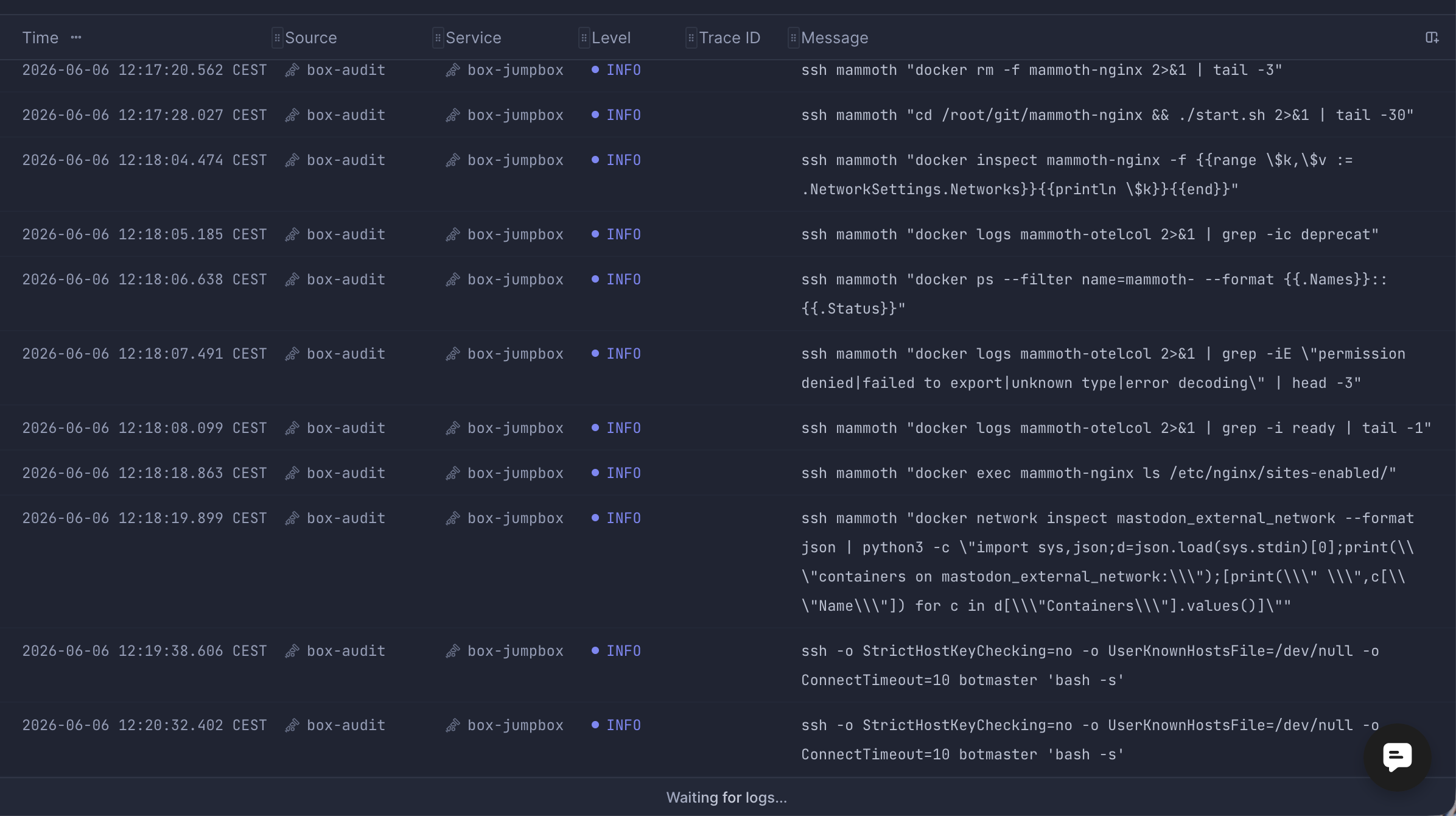Click service icon in 12:18:05.185 row
Screen dimensions: 1456x816
tap(453, 234)
